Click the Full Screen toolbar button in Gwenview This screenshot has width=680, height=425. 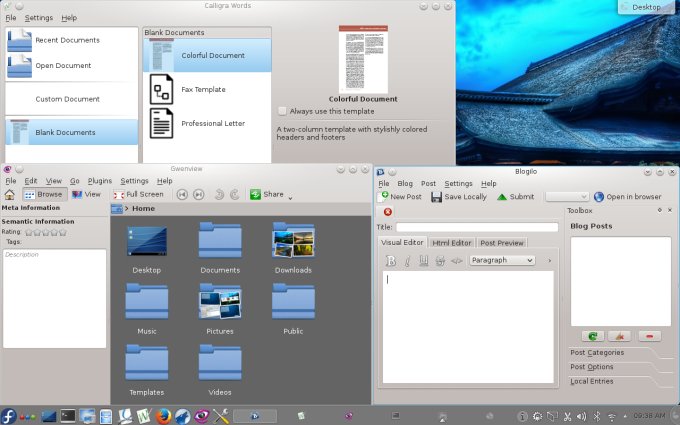(138, 194)
